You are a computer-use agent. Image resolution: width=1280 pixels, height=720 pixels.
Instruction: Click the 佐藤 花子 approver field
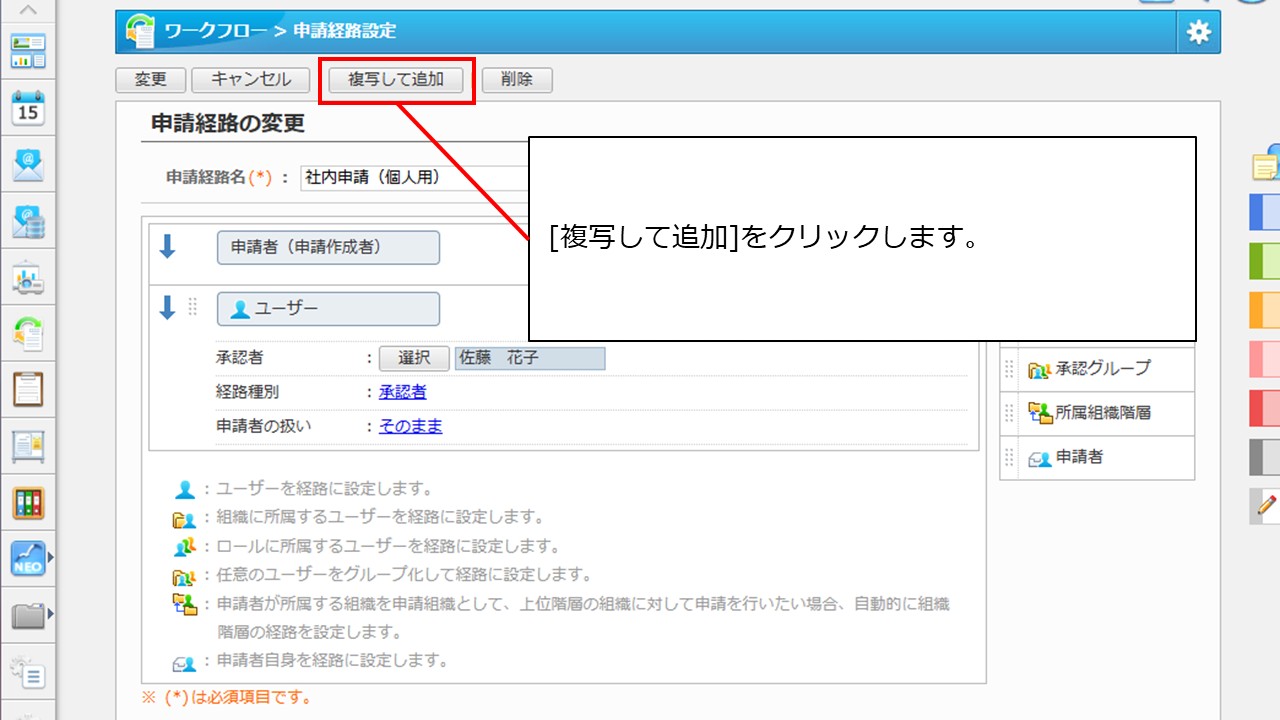tap(530, 358)
